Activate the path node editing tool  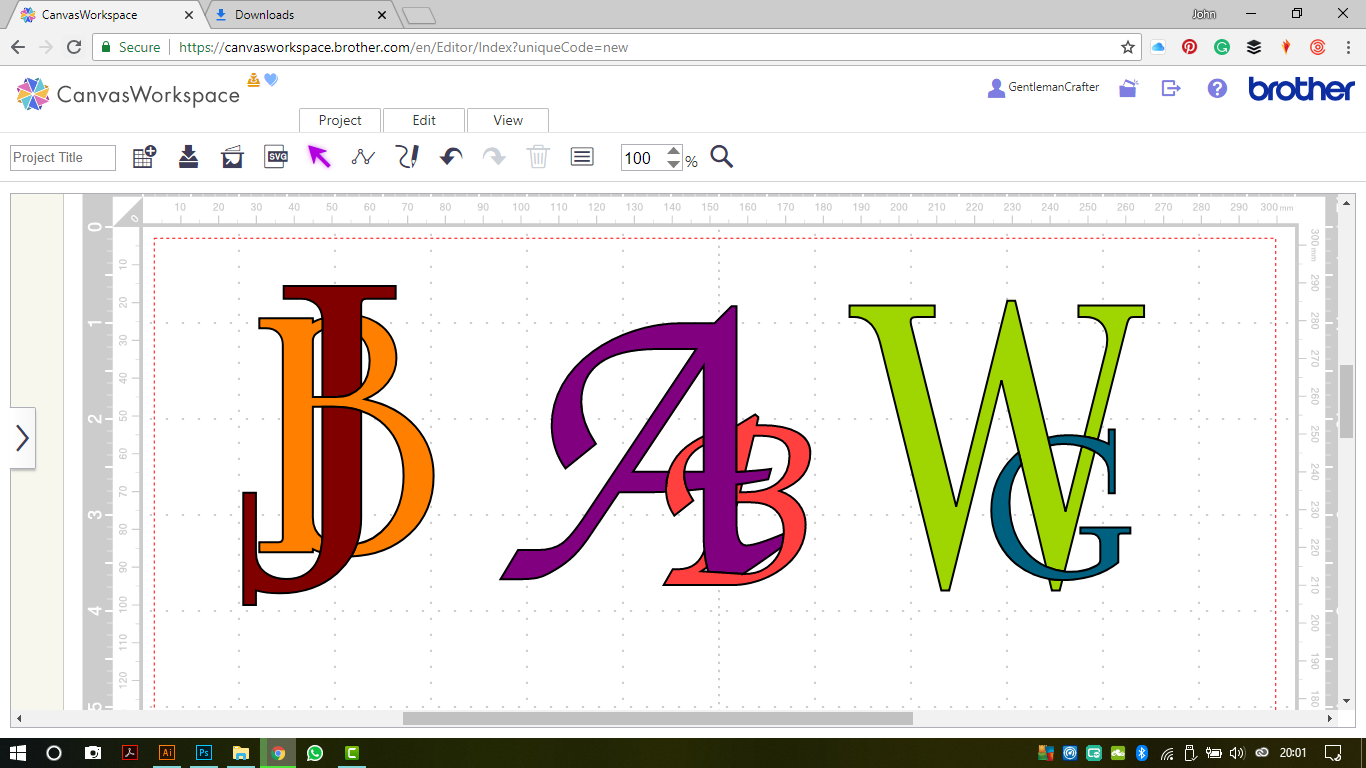[362, 157]
